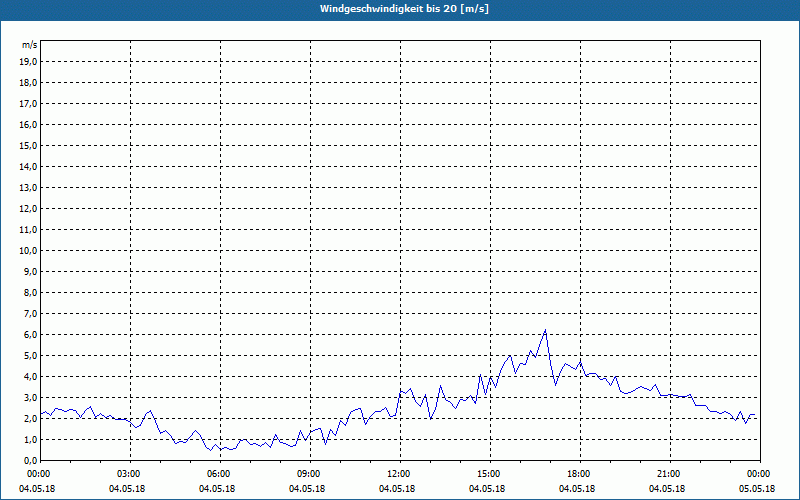Viewport: 800px width, 500px height.
Task: Choose the 15:00 x-axis time label
Action: pyautogui.click(x=487, y=474)
